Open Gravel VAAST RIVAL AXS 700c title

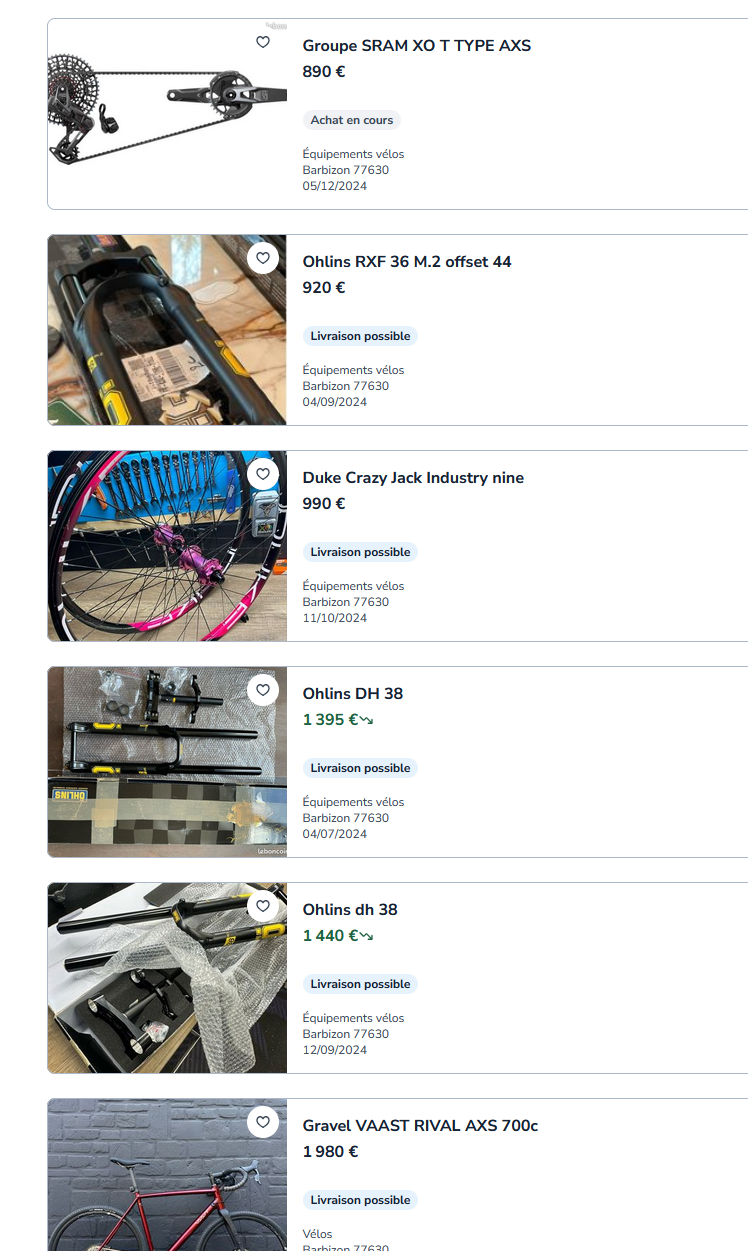[x=420, y=1126]
